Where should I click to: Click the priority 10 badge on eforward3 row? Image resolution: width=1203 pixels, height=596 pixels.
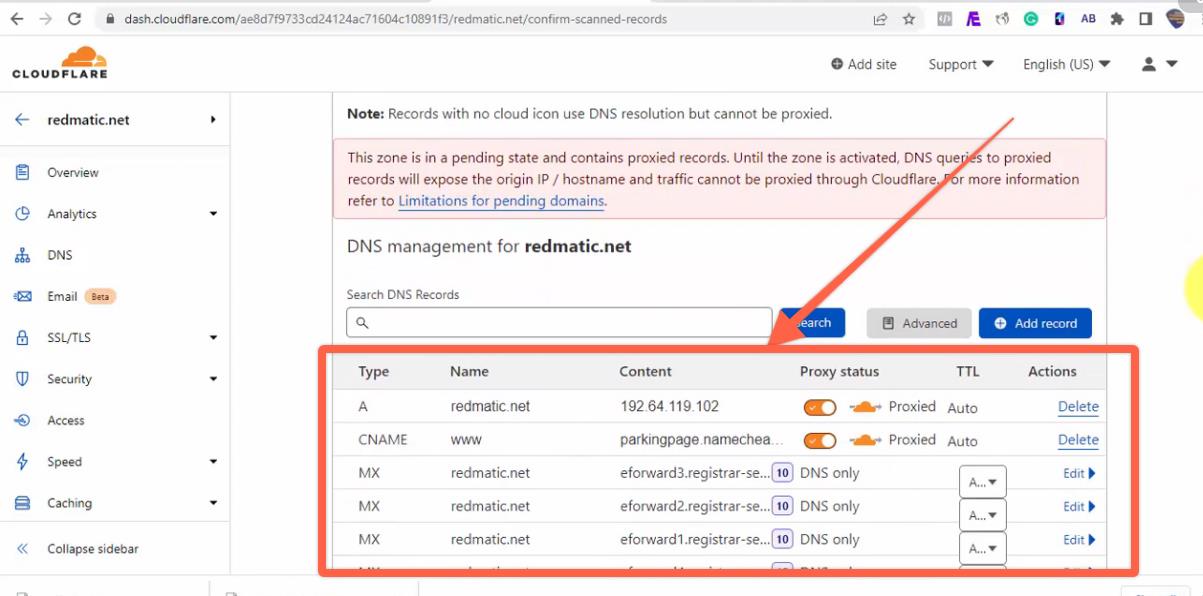pyautogui.click(x=782, y=473)
